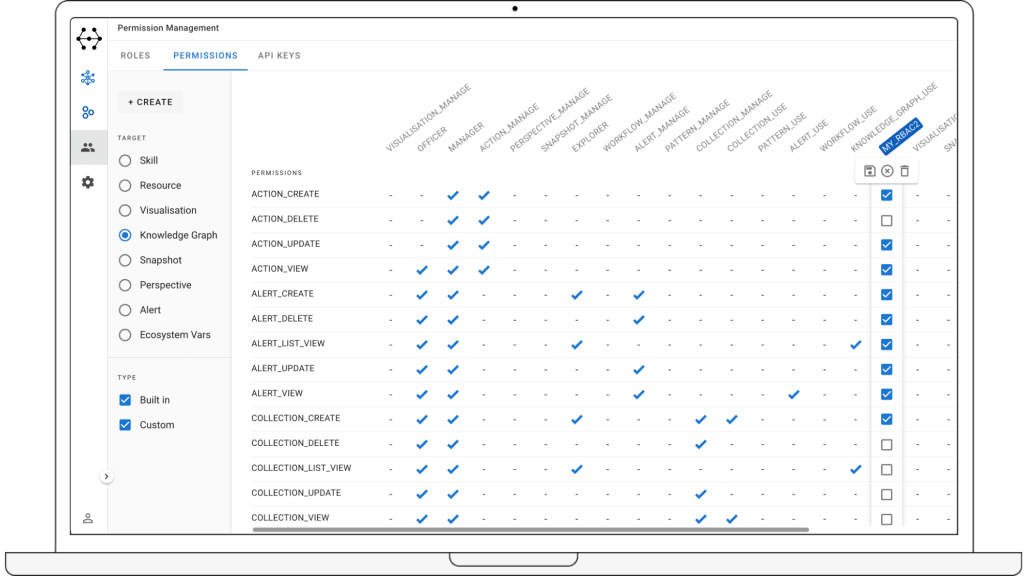This screenshot has width=1024, height=576.
Task: Select the Permissions tab
Action: pos(205,56)
